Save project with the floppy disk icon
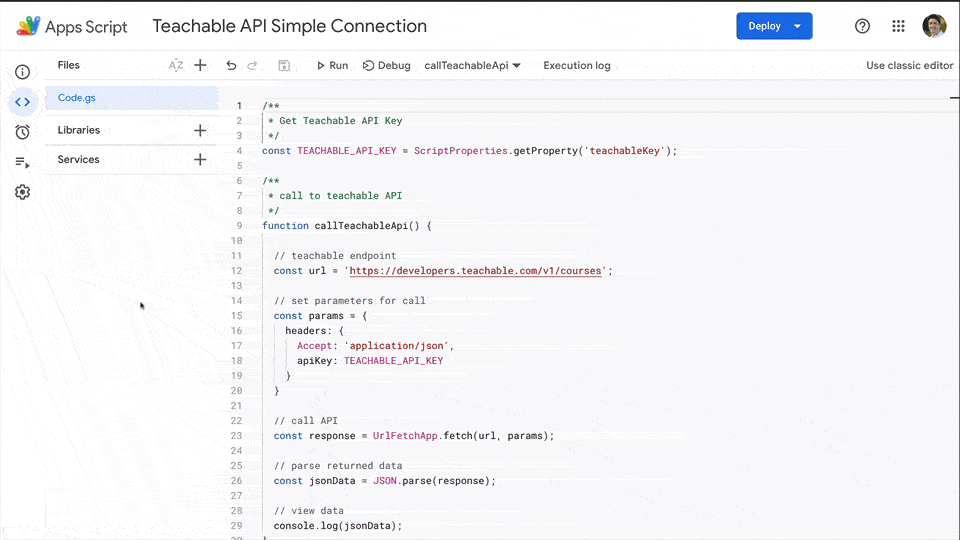This screenshot has width=960, height=540. tap(284, 66)
